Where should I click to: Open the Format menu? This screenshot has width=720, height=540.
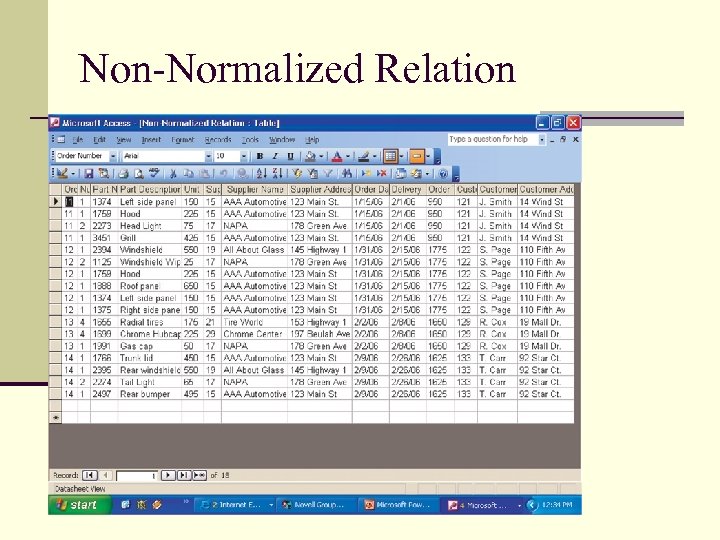(x=183, y=140)
